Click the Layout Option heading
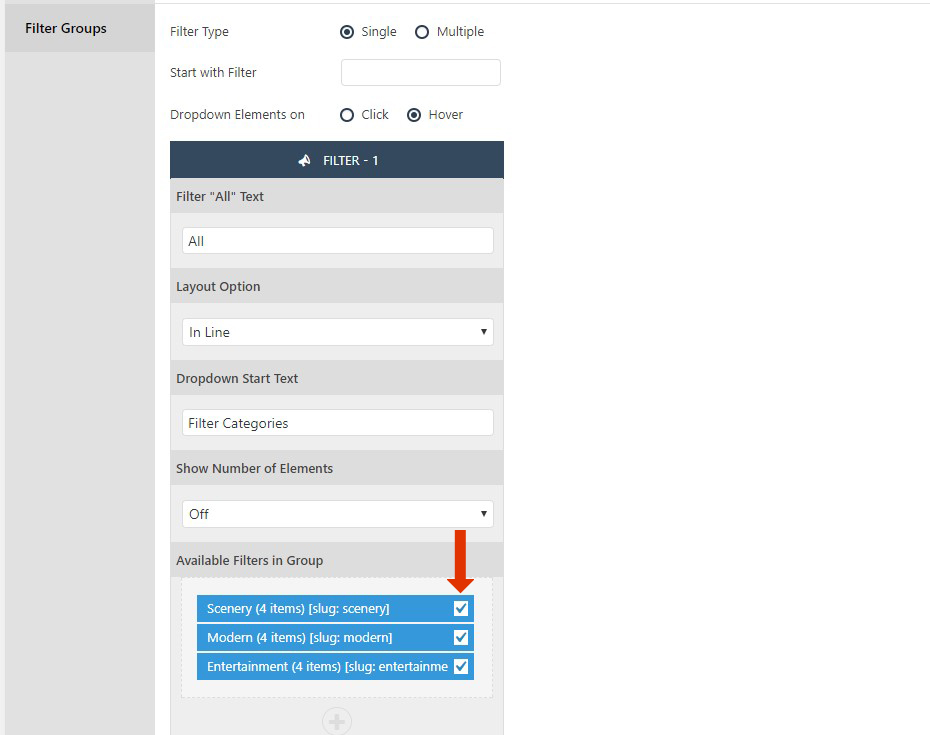Viewport: 930px width, 735px height. pyautogui.click(x=218, y=287)
